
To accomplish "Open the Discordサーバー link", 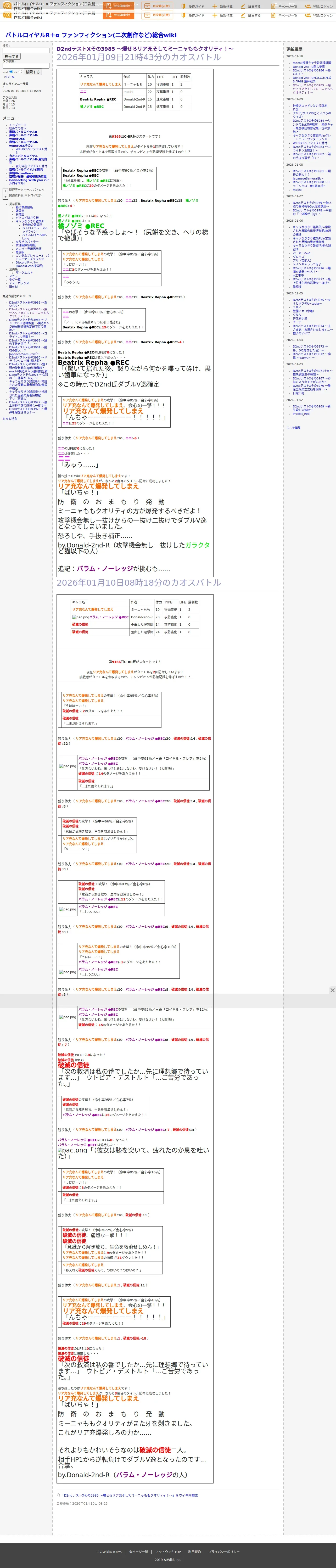I will point(29,264).
